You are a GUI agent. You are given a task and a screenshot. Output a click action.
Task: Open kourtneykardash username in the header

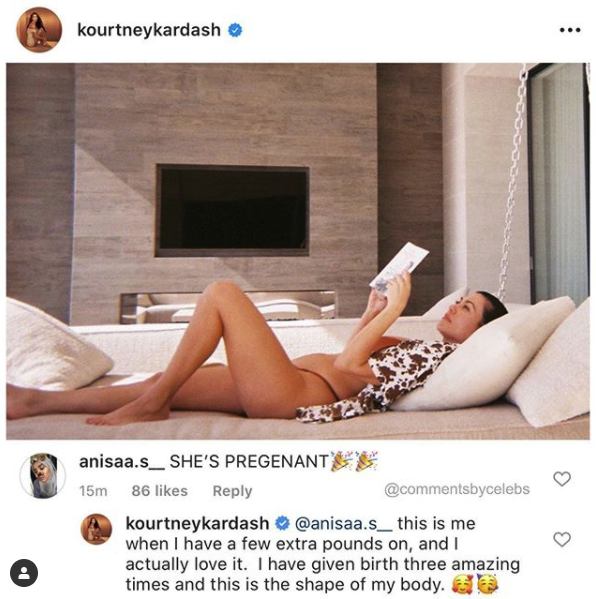tap(149, 30)
